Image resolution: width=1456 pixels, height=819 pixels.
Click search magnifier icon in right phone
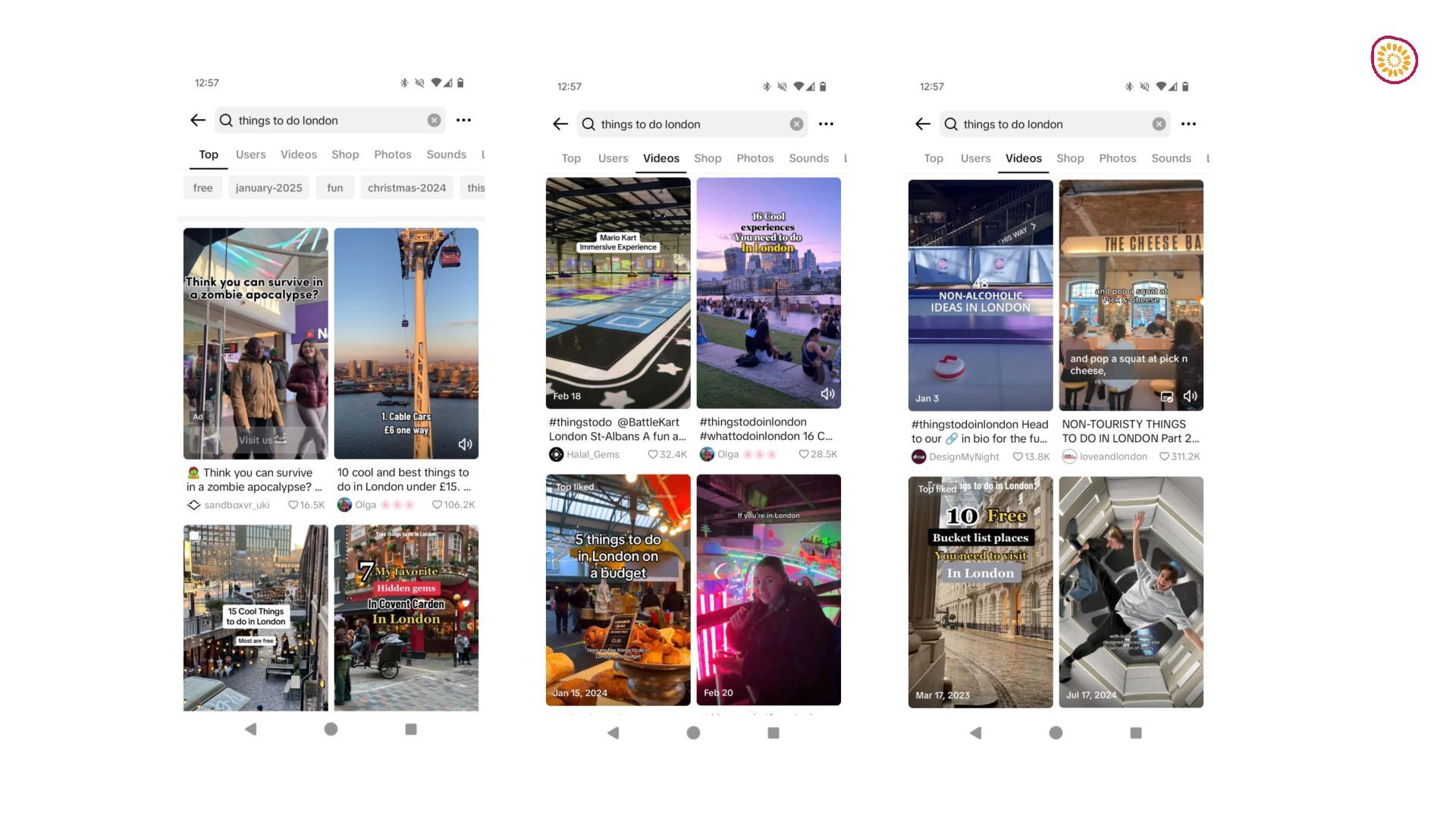(x=951, y=124)
